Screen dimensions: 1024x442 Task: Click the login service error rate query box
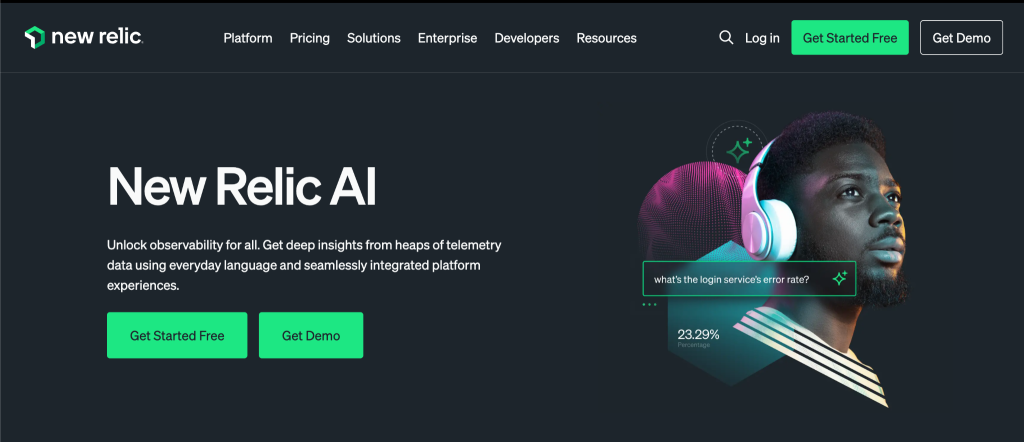point(749,279)
